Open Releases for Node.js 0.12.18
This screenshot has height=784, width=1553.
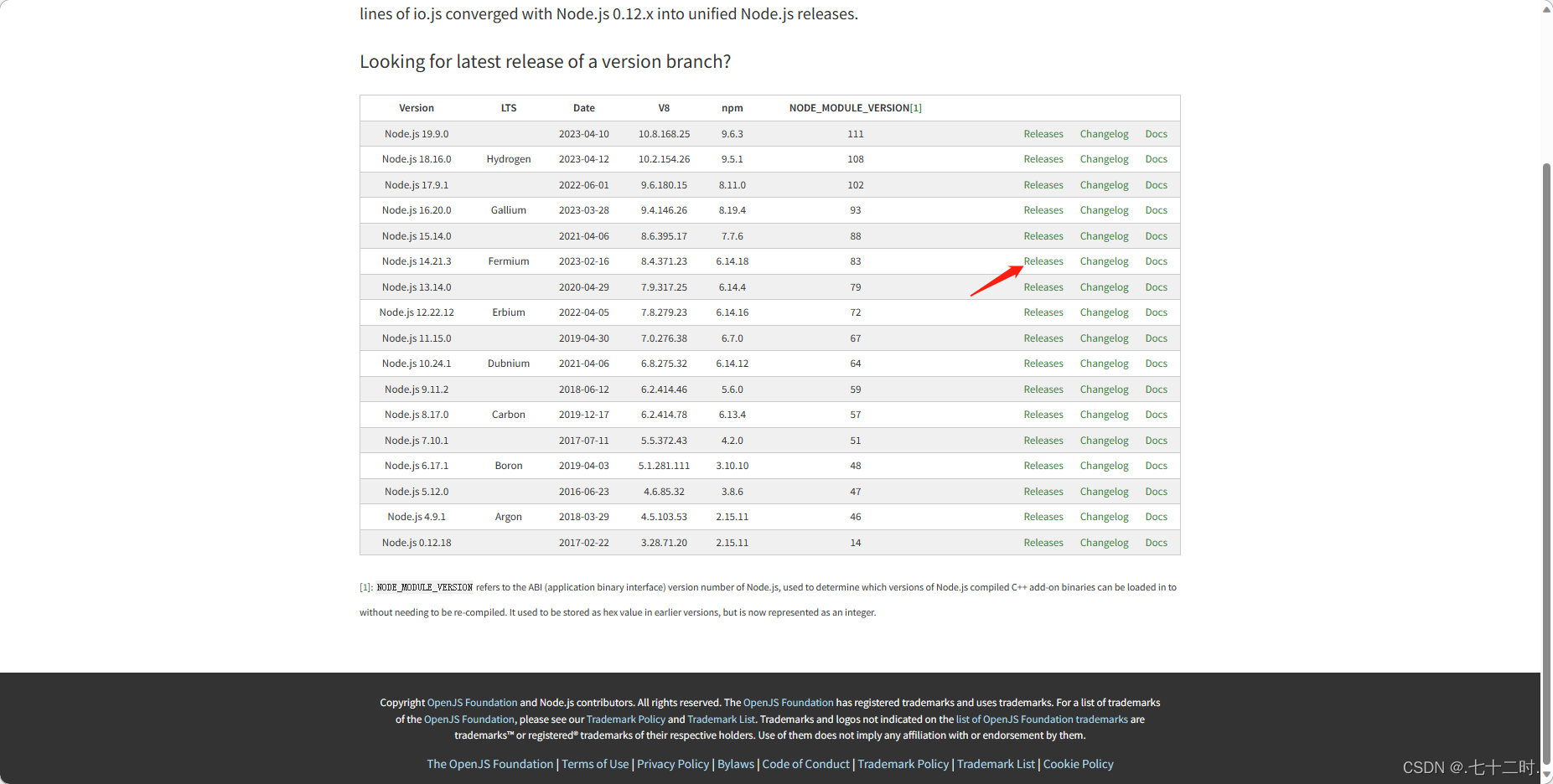[1043, 543]
